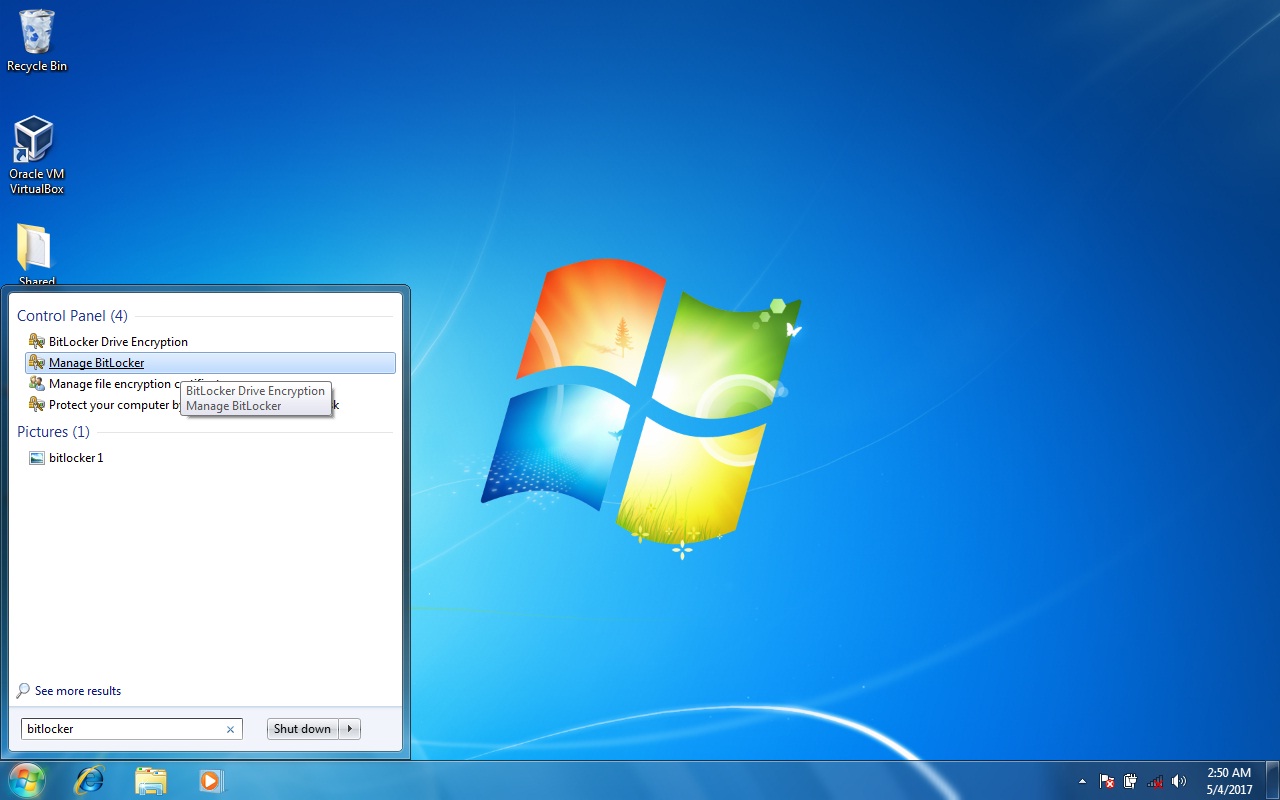Image resolution: width=1280 pixels, height=800 pixels.
Task: Open the volume speaker tray icon
Action: point(1179,781)
